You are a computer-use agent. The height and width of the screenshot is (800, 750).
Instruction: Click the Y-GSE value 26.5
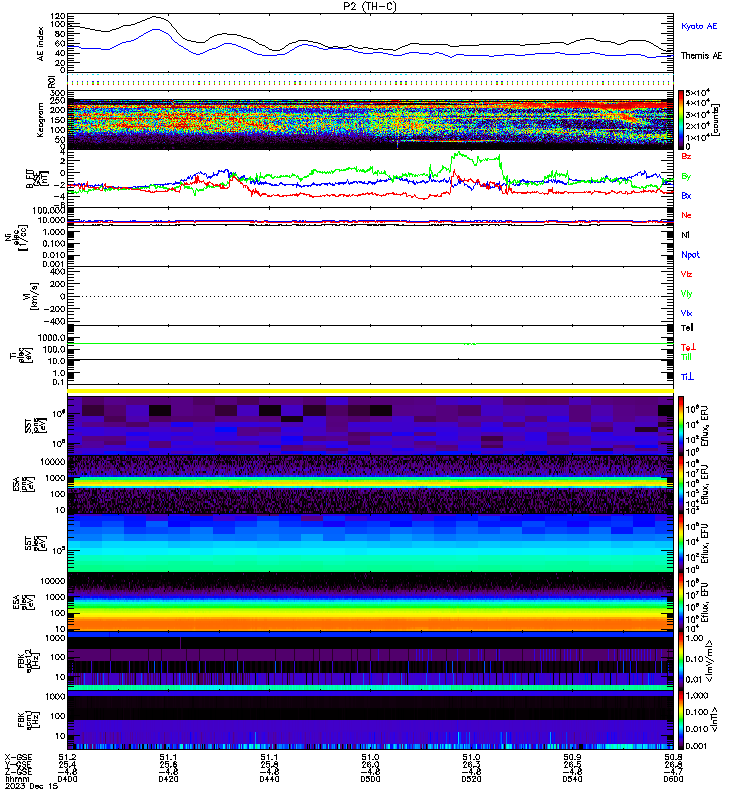[x=572, y=765]
